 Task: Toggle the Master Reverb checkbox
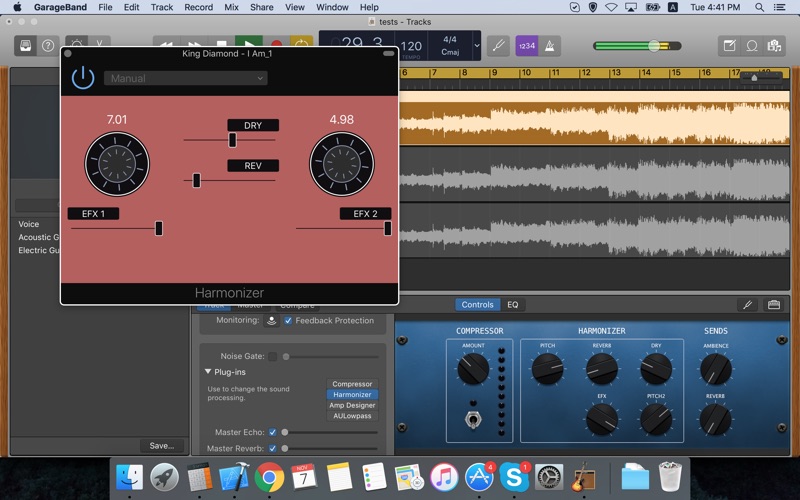(x=272, y=448)
